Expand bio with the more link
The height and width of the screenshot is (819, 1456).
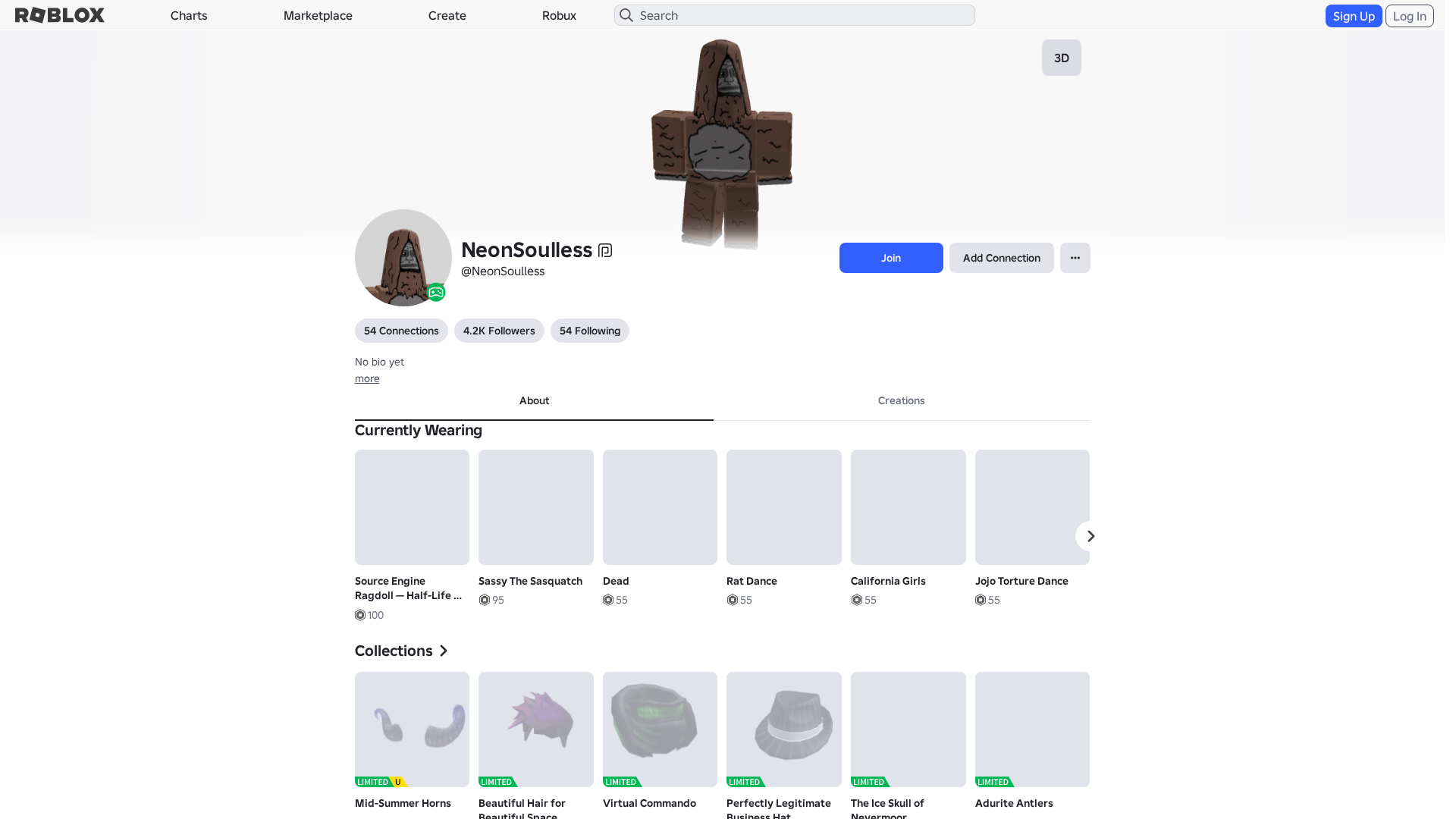point(367,378)
